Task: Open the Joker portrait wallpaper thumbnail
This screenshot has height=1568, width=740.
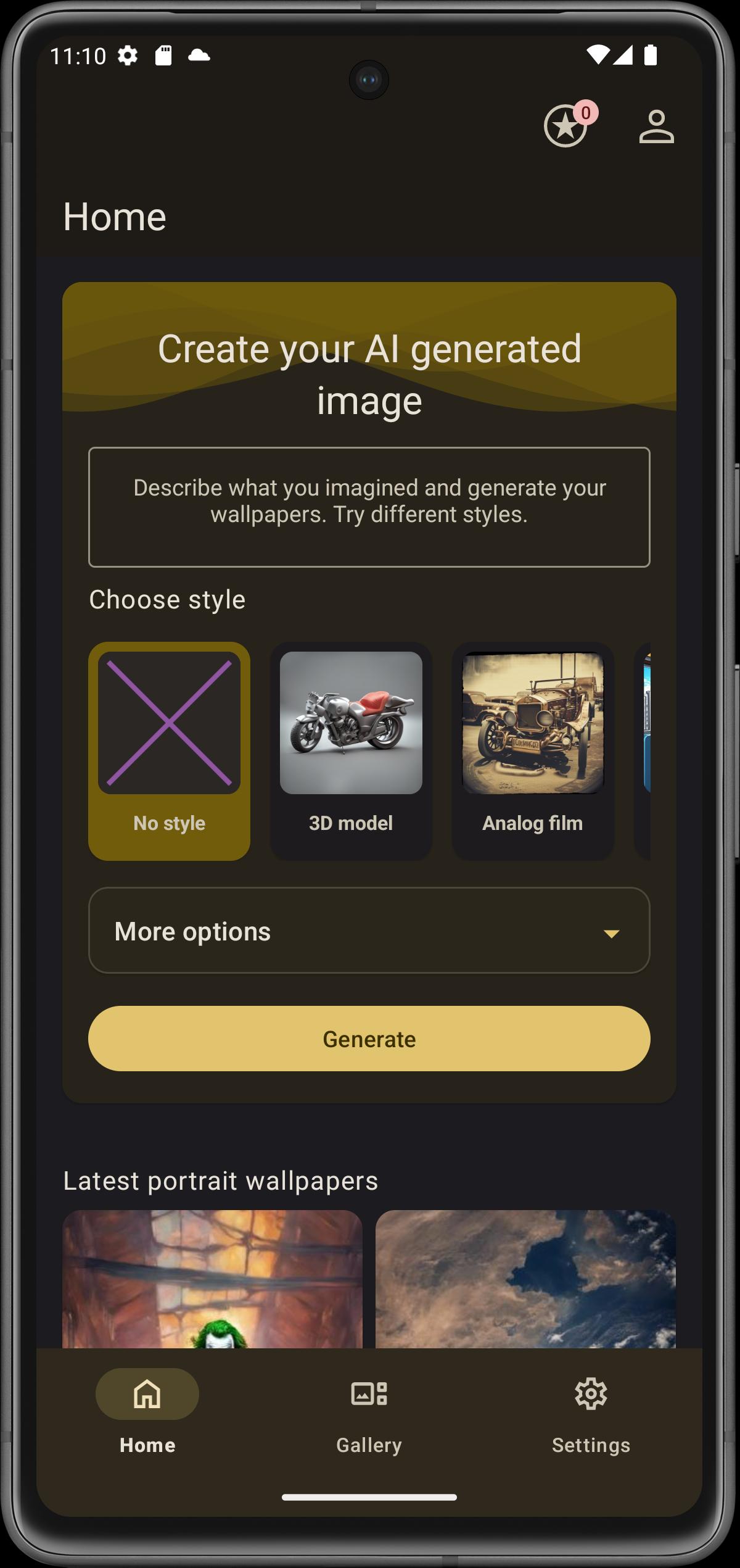Action: (x=212, y=1279)
